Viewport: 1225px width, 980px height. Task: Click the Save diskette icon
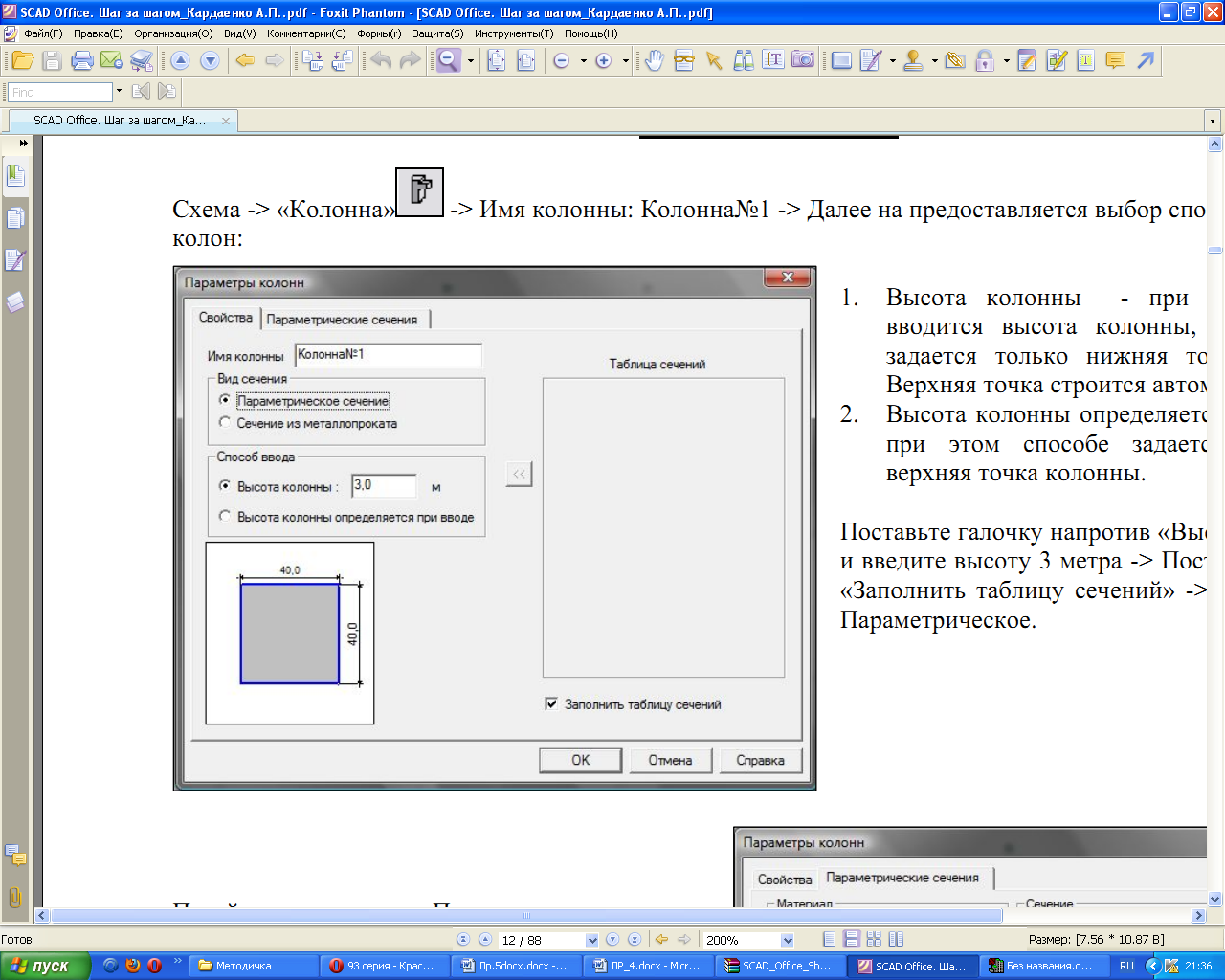coord(53,61)
